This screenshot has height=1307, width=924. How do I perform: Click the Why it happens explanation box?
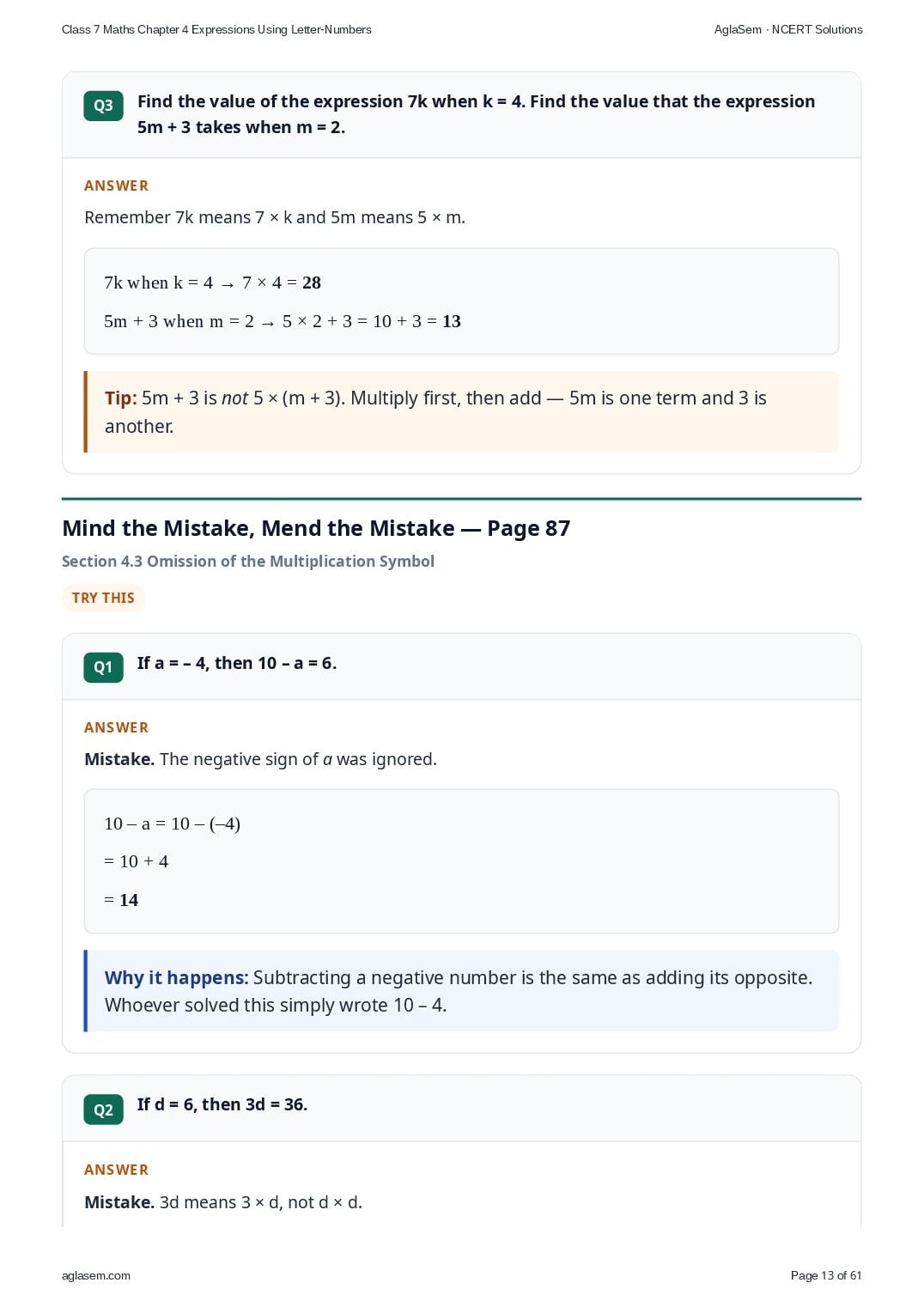pos(461,991)
